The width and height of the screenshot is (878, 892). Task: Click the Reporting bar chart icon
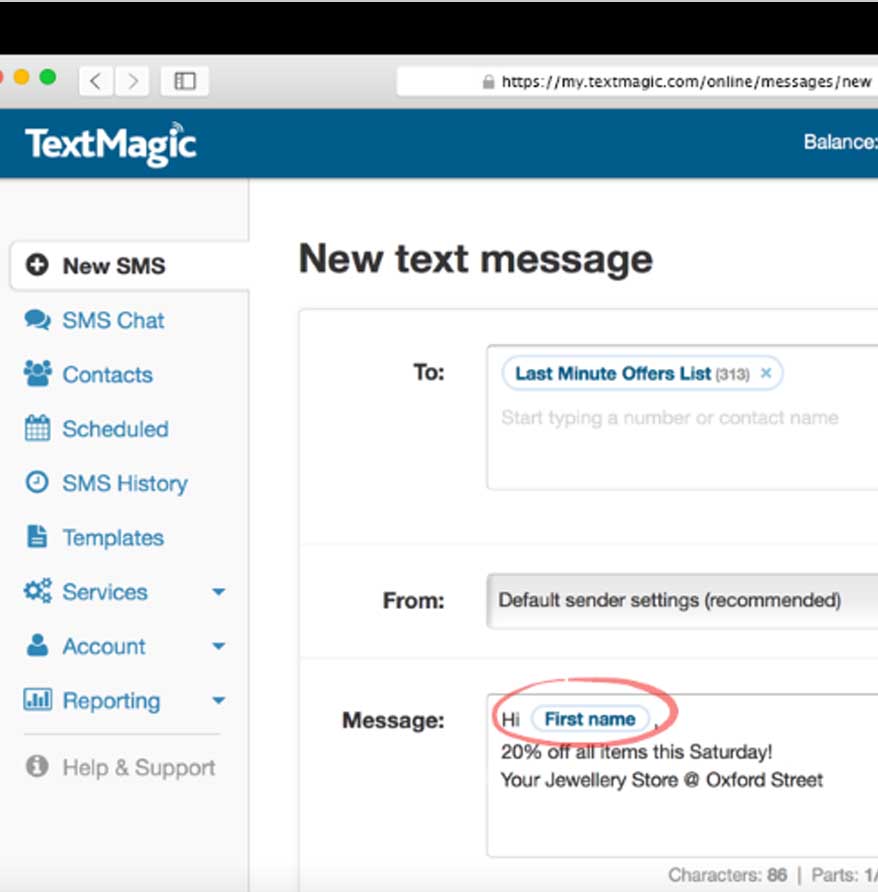tap(37, 700)
